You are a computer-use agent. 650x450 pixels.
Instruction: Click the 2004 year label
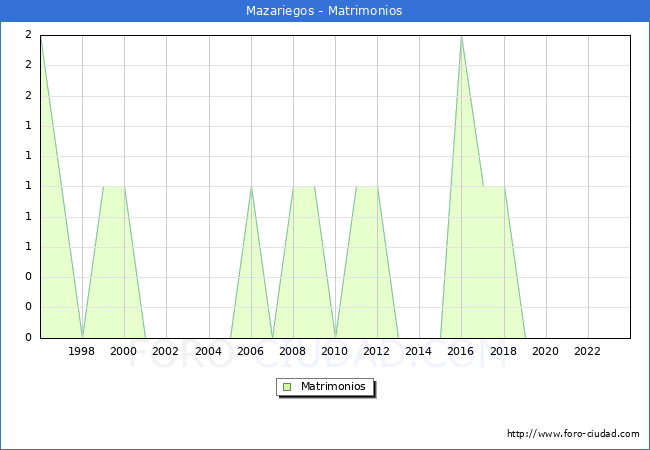pos(208,351)
